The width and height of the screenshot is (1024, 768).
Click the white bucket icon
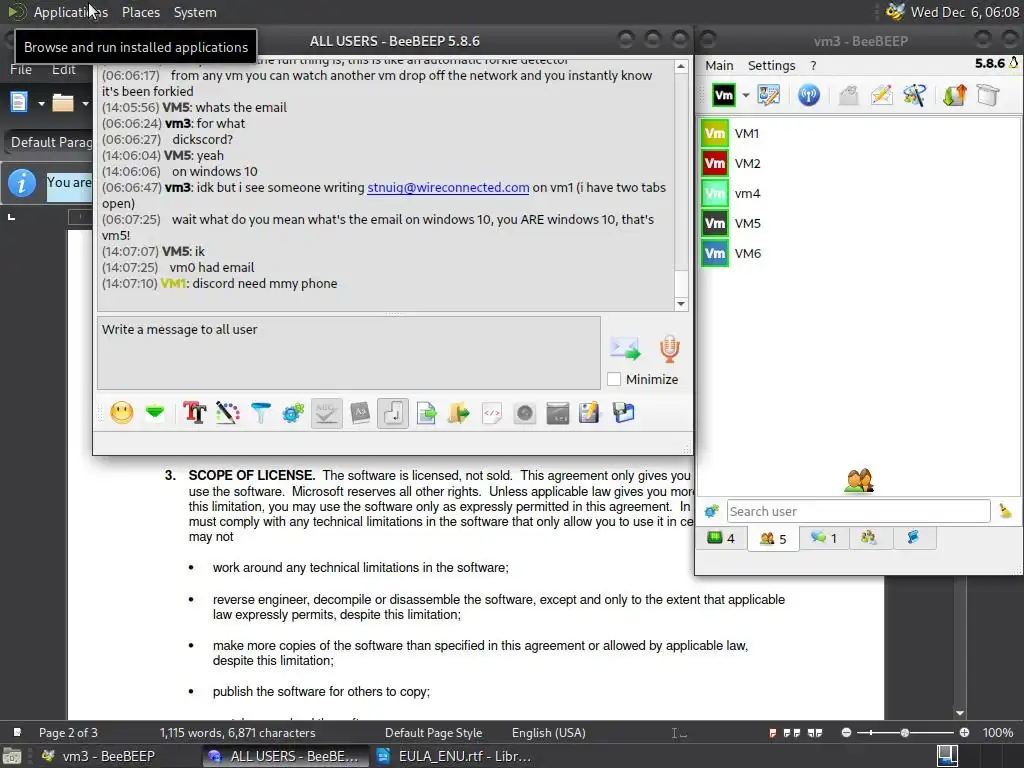coord(988,95)
